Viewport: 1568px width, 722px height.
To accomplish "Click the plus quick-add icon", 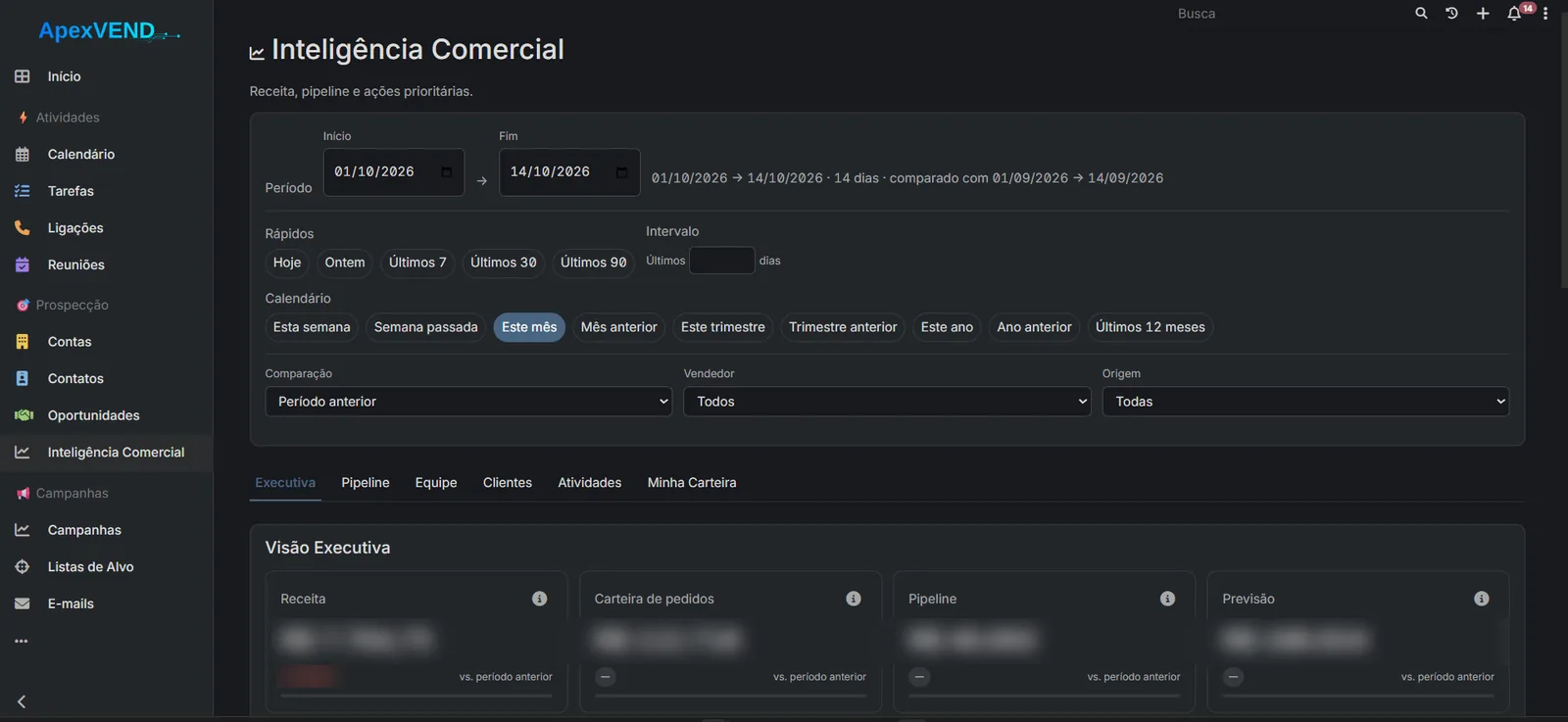I will (x=1483, y=14).
